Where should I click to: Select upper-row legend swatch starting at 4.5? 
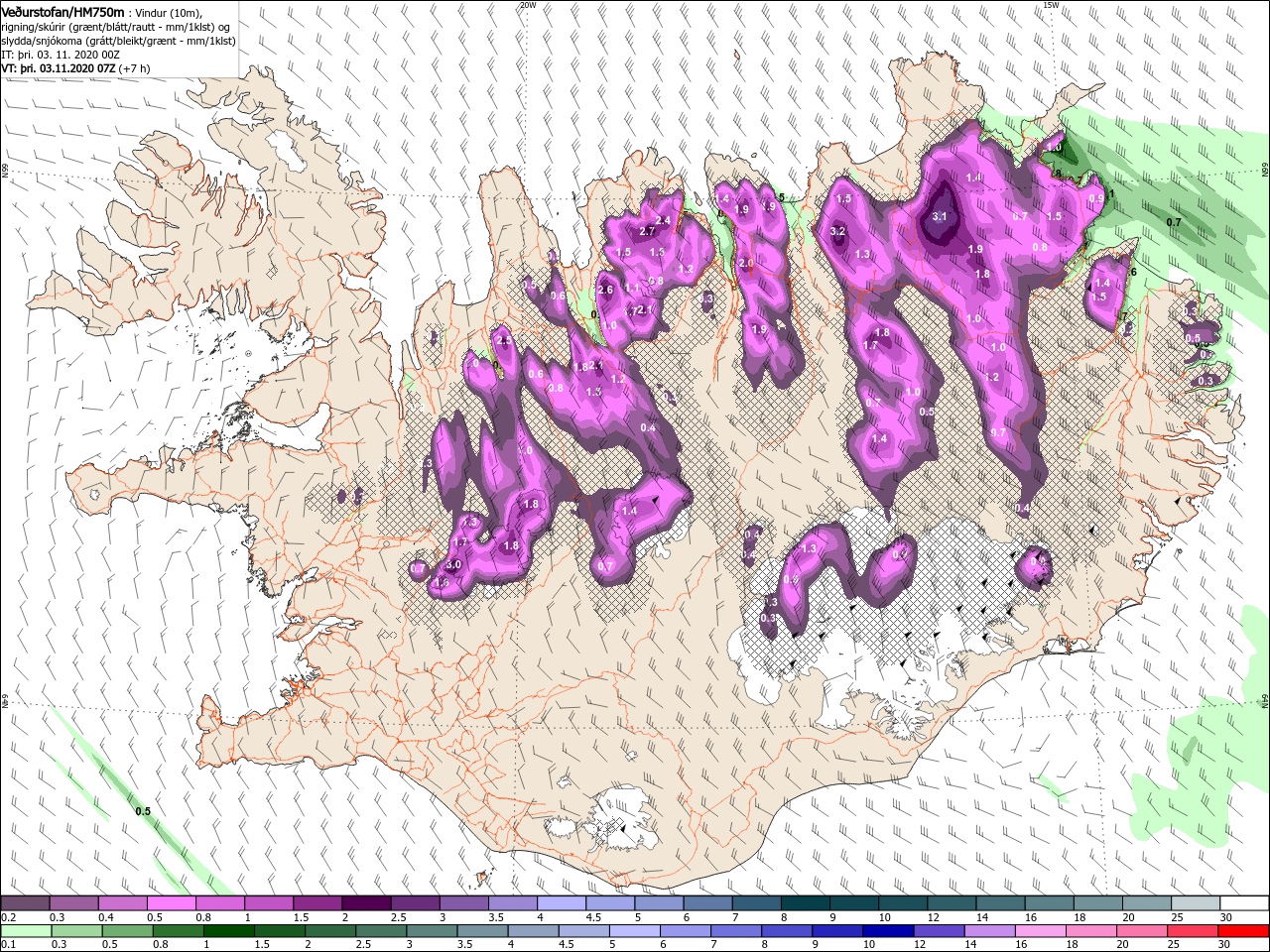pos(610,903)
